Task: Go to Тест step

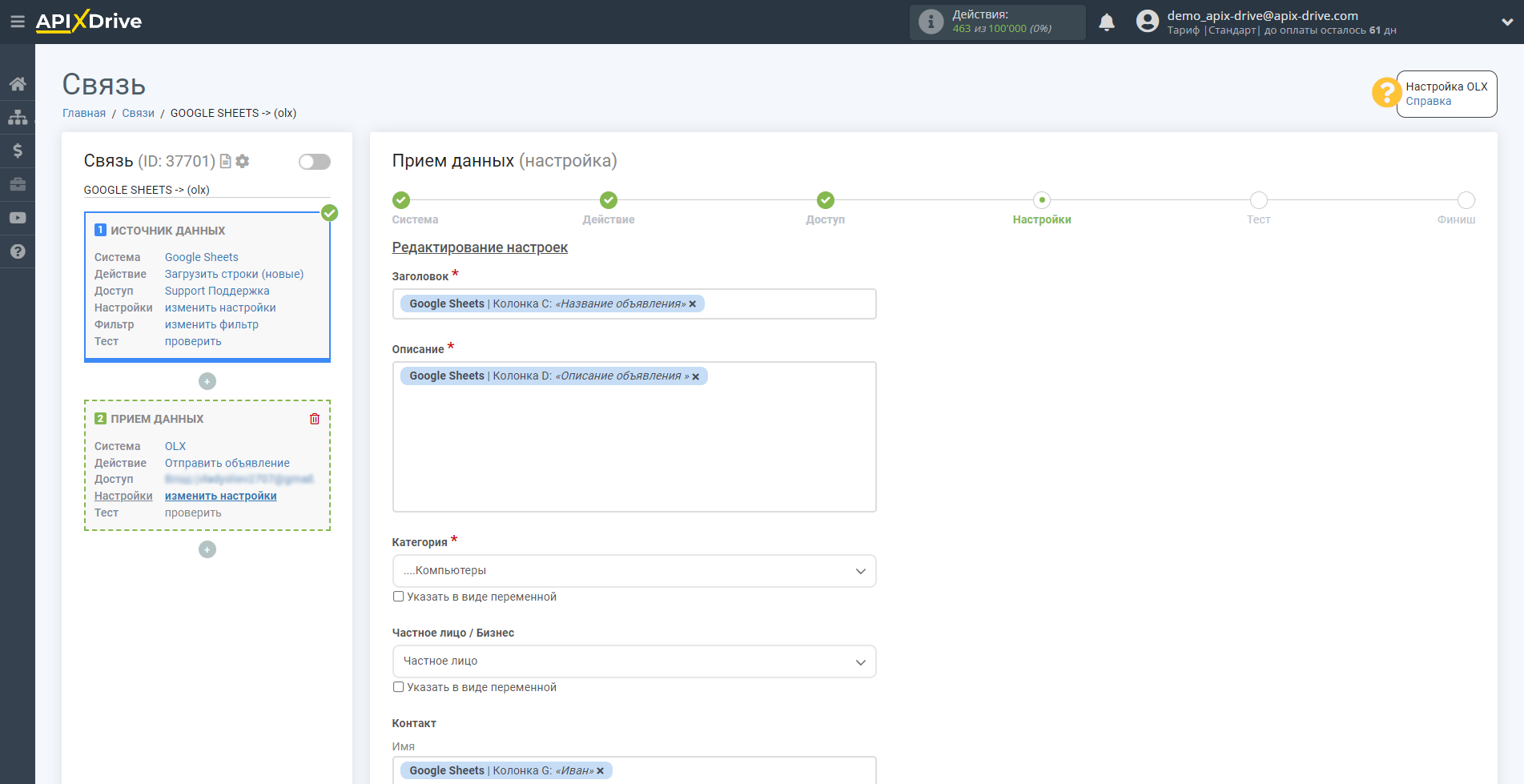Action: (x=1259, y=200)
